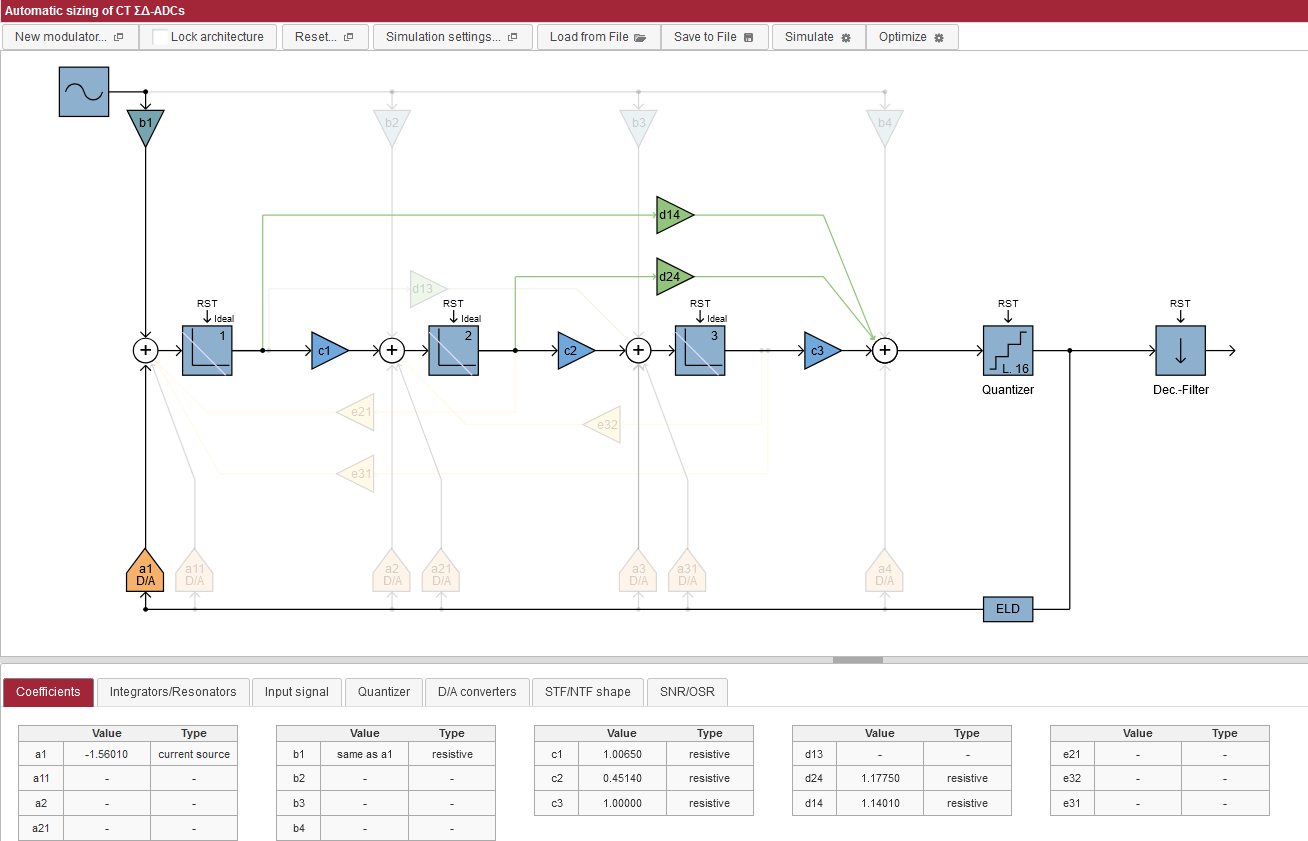
Task: Click the d24 value 1.17750
Action: [x=880, y=779]
